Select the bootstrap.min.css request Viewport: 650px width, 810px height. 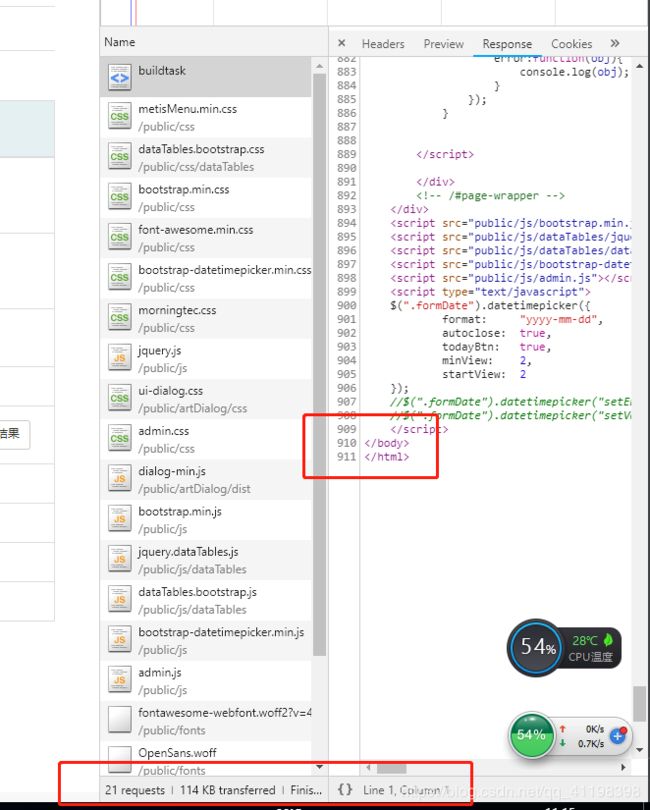[206, 198]
